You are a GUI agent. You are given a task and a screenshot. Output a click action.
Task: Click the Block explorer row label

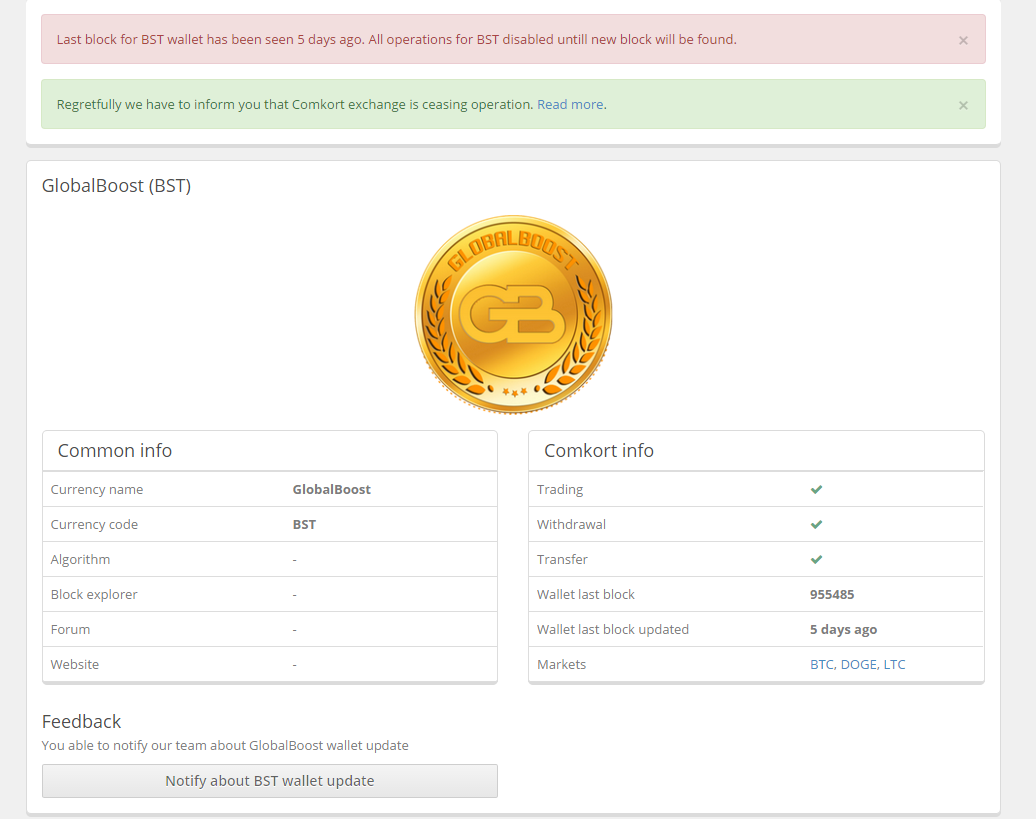tap(94, 594)
